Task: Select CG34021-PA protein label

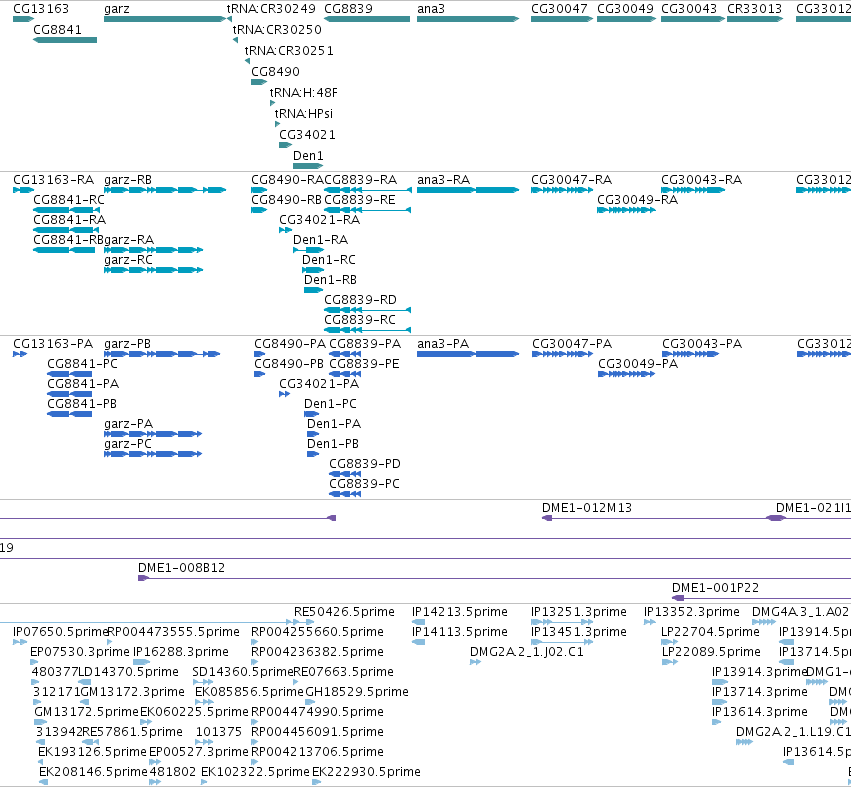Action: tap(319, 384)
